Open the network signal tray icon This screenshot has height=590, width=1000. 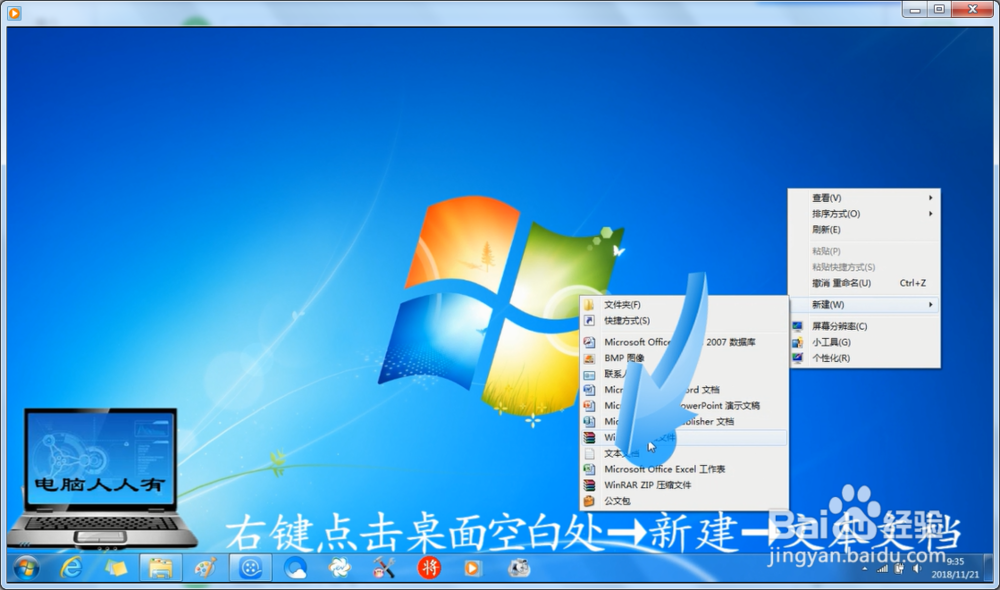pos(882,569)
